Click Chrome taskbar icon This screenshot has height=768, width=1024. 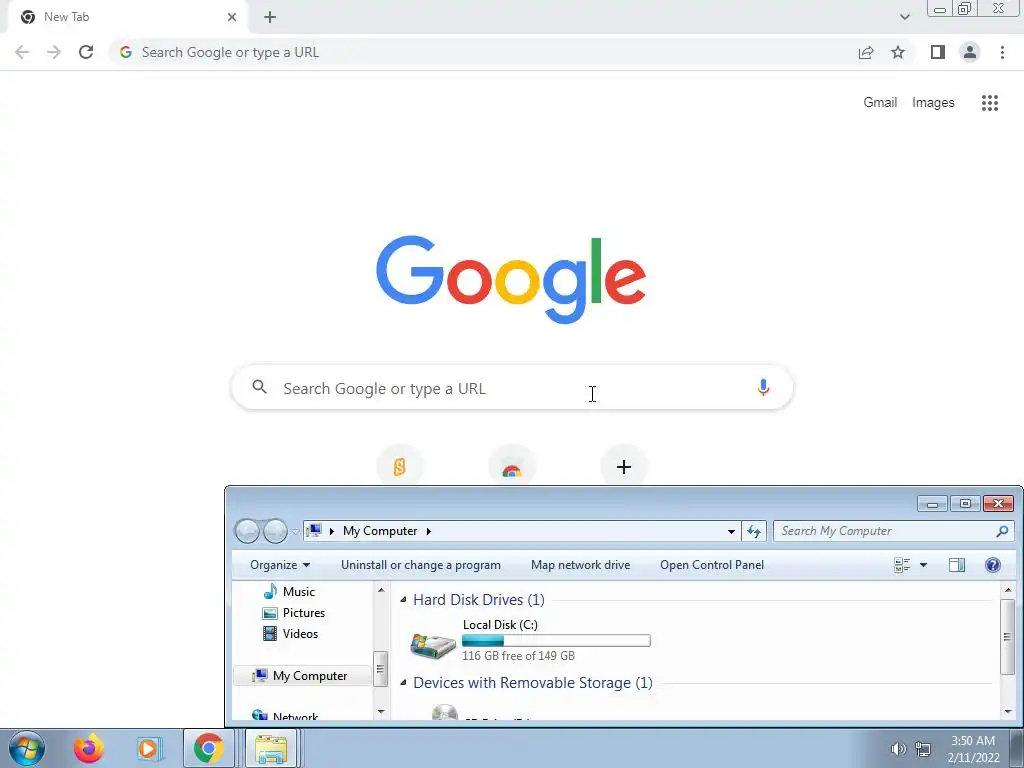click(x=208, y=748)
